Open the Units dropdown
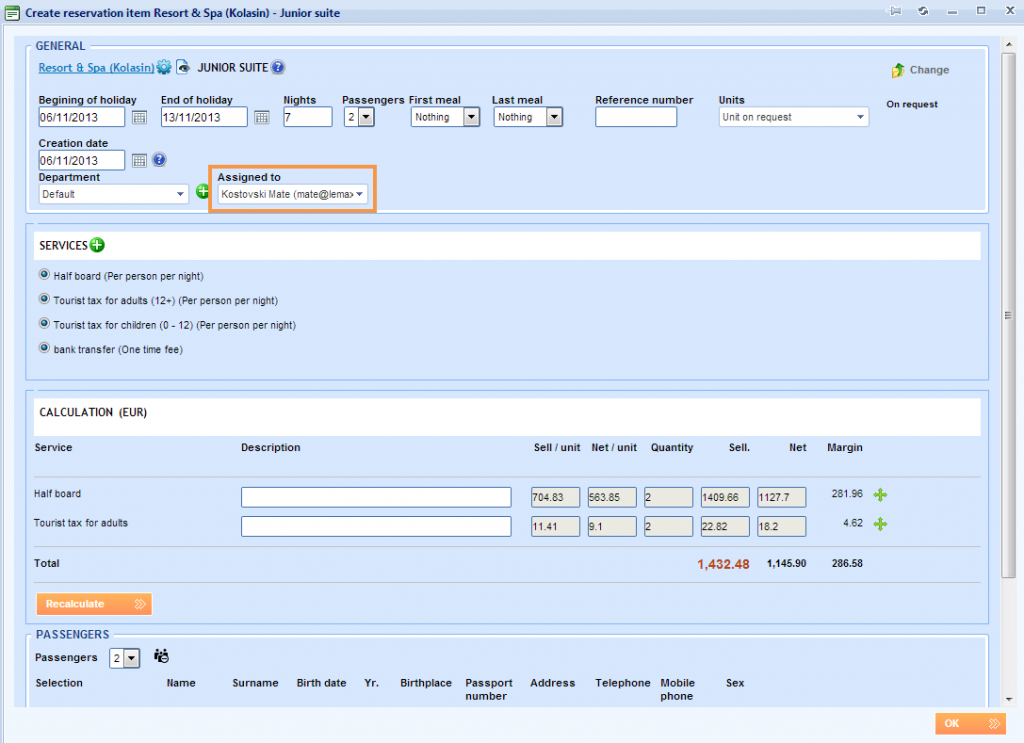Image resolution: width=1024 pixels, height=743 pixels. tap(860, 117)
